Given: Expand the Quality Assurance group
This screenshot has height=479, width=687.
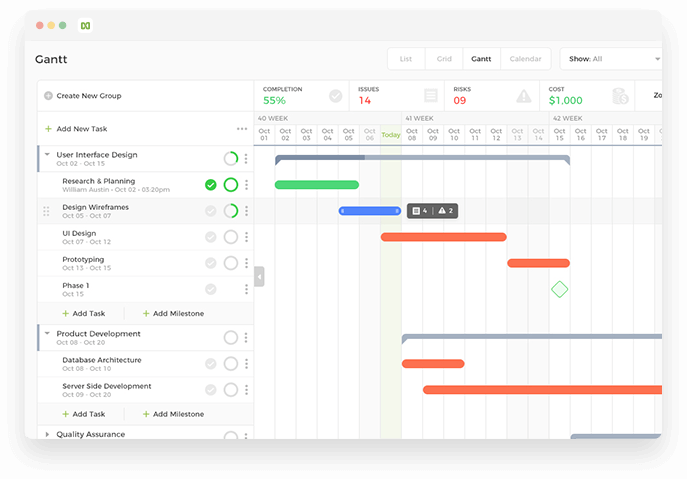Looking at the screenshot, I should 47,434.
